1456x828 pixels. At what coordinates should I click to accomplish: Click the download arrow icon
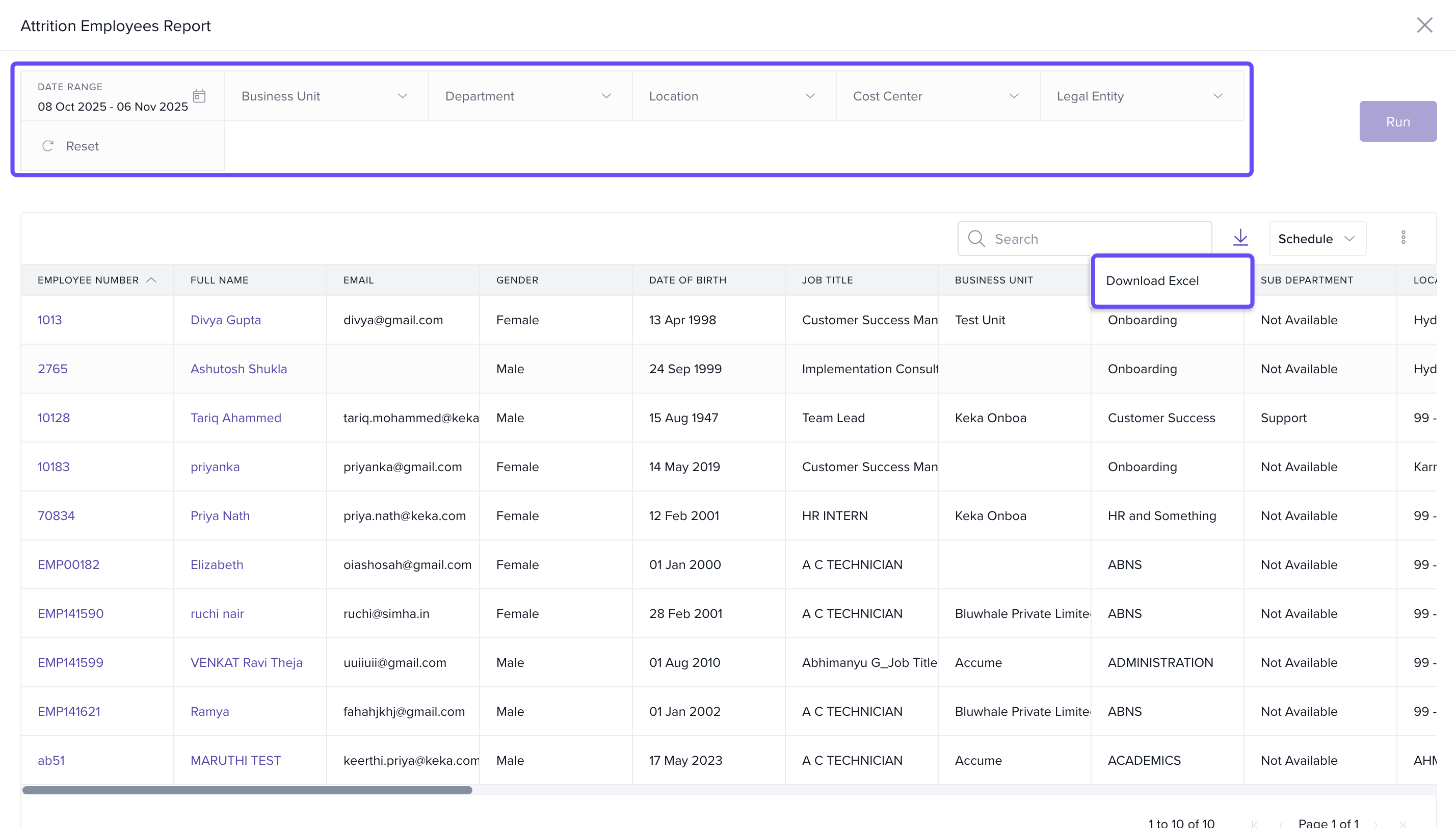pyautogui.click(x=1240, y=237)
